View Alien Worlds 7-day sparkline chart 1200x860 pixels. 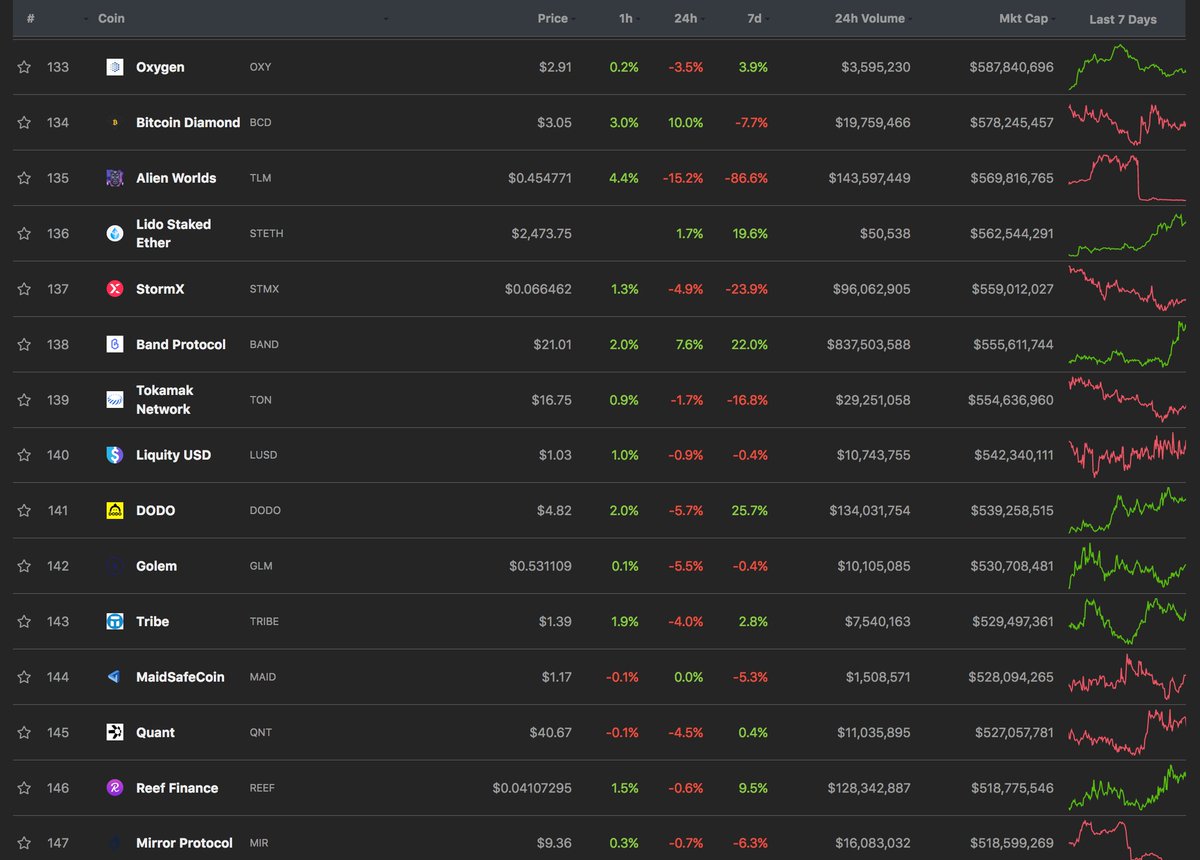tap(1127, 178)
